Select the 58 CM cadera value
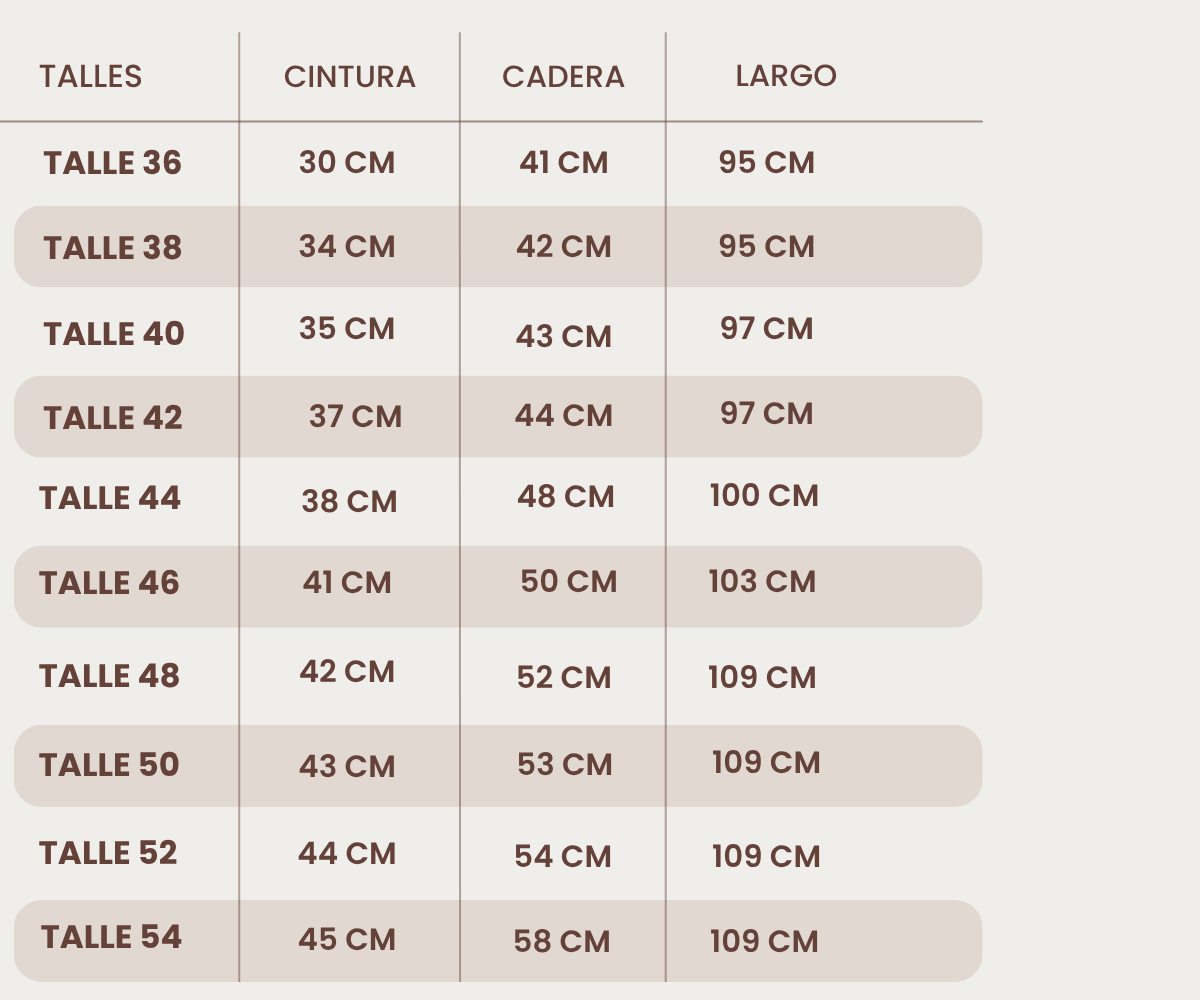The width and height of the screenshot is (1200, 1000). tap(562, 941)
